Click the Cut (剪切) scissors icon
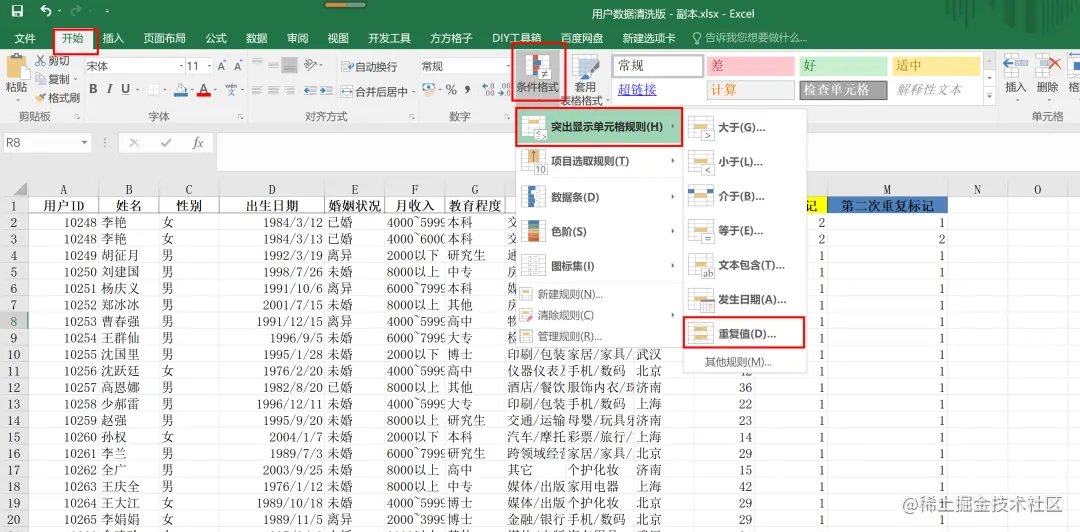This screenshot has height=532, width=1080. (40, 61)
